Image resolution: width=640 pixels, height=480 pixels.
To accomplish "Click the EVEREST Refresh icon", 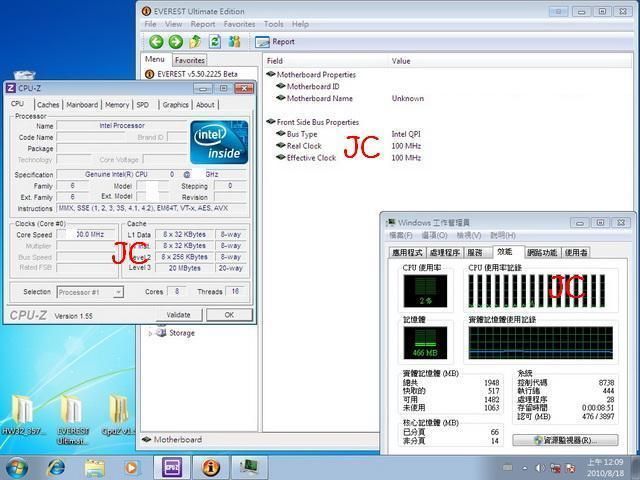I will (215, 42).
